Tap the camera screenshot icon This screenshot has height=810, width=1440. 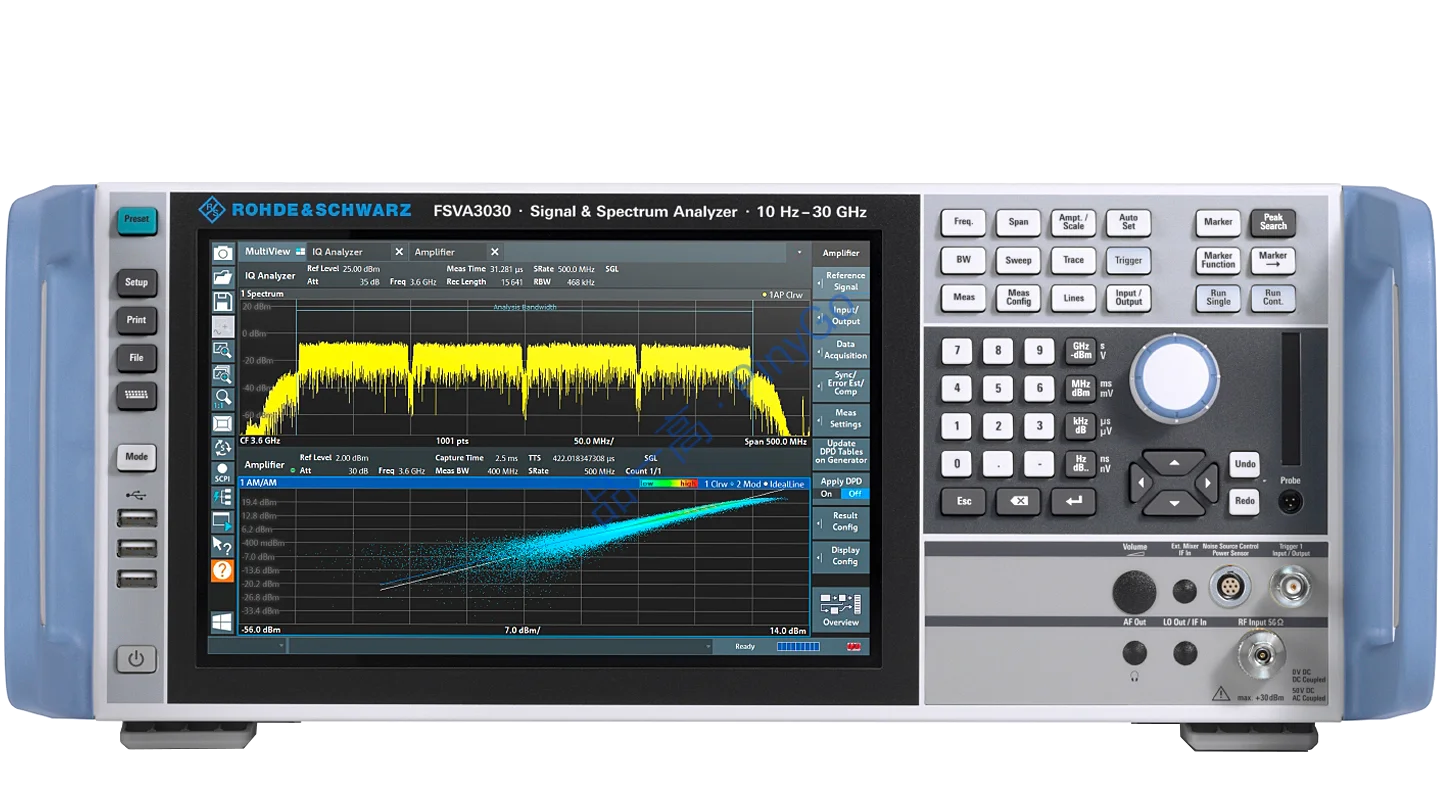point(223,253)
